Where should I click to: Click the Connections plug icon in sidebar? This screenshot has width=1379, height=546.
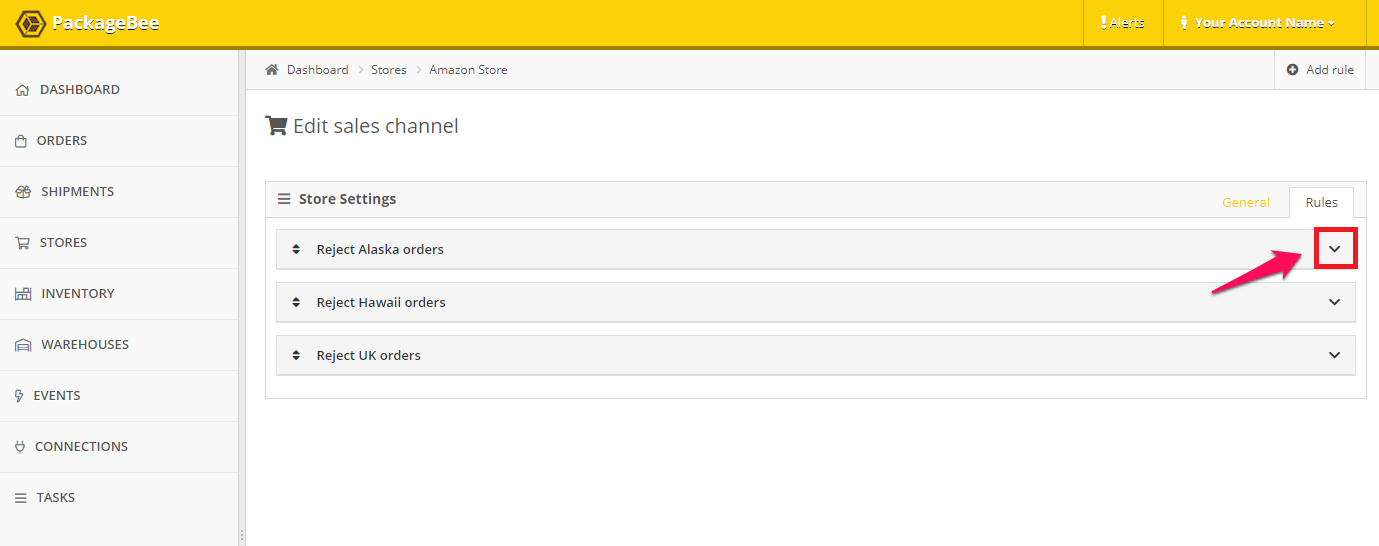pyautogui.click(x=20, y=447)
